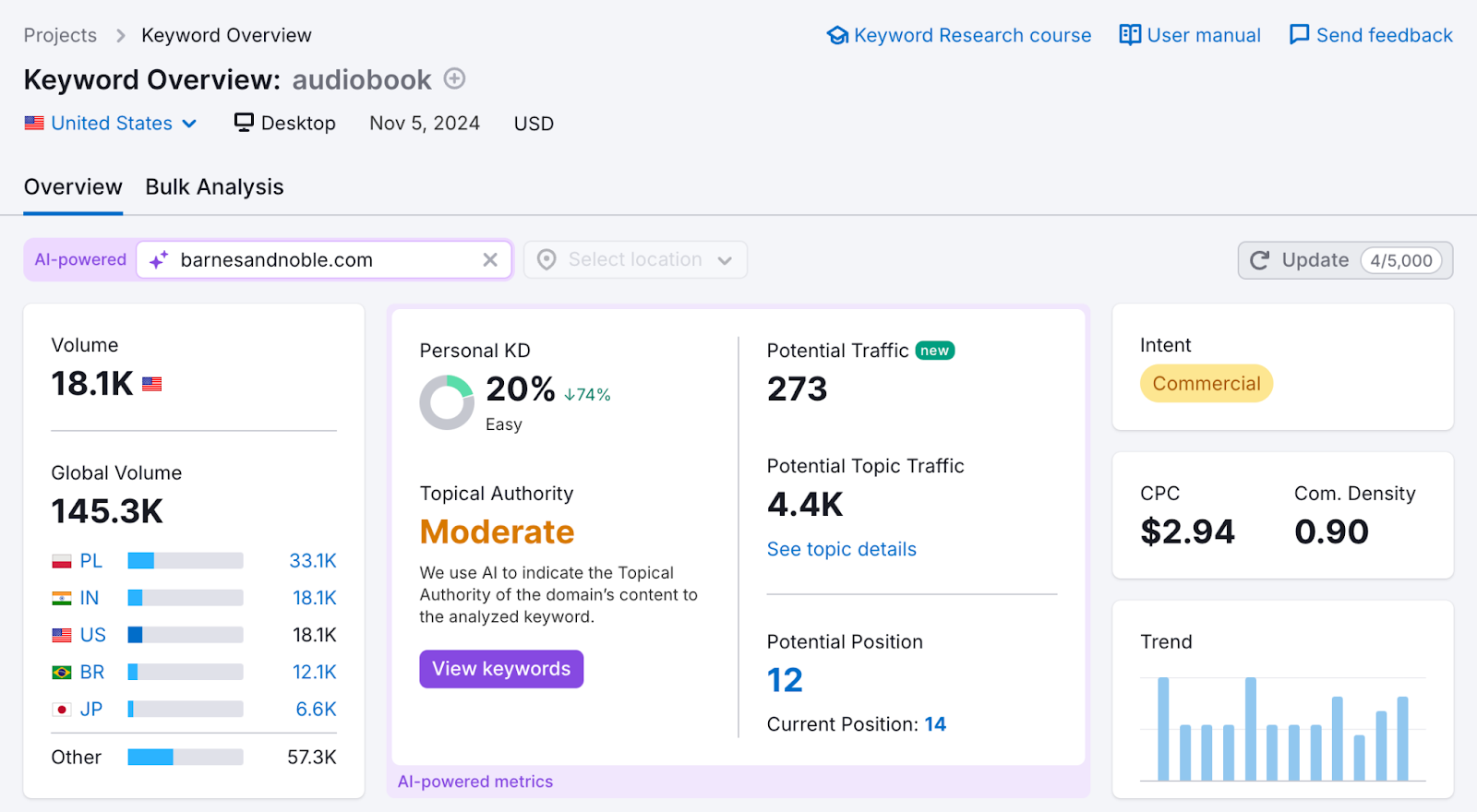Viewport: 1477px width, 812px height.
Task: Click the AI sparkle icon in domain field
Action: pyautogui.click(x=159, y=260)
